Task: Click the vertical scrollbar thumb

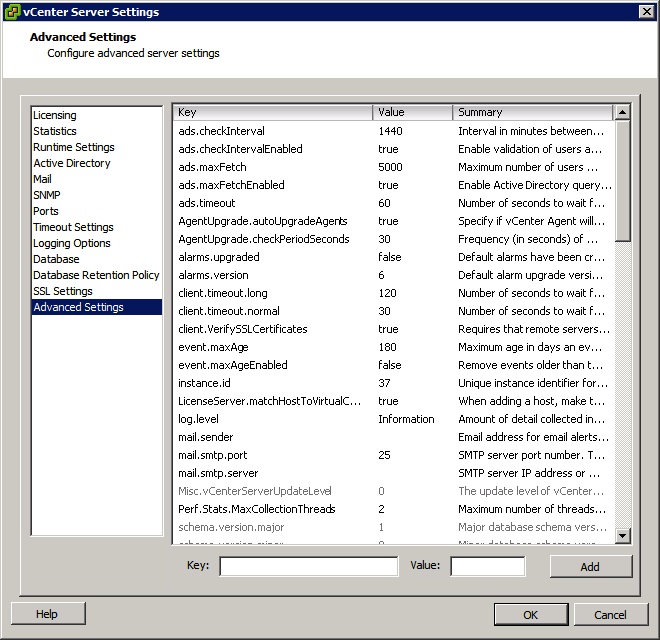Action: coord(622,181)
